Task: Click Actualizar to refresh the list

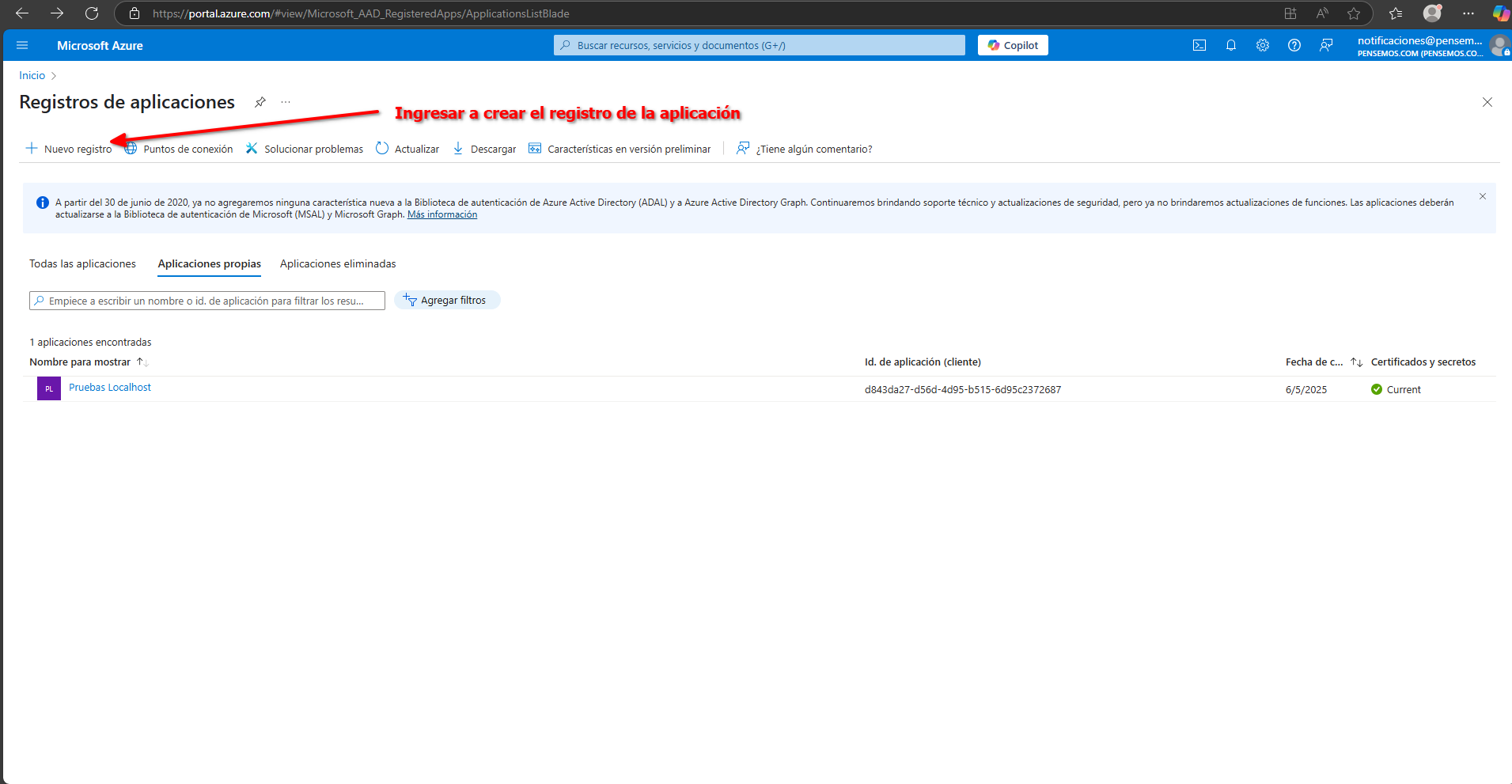Action: click(407, 149)
